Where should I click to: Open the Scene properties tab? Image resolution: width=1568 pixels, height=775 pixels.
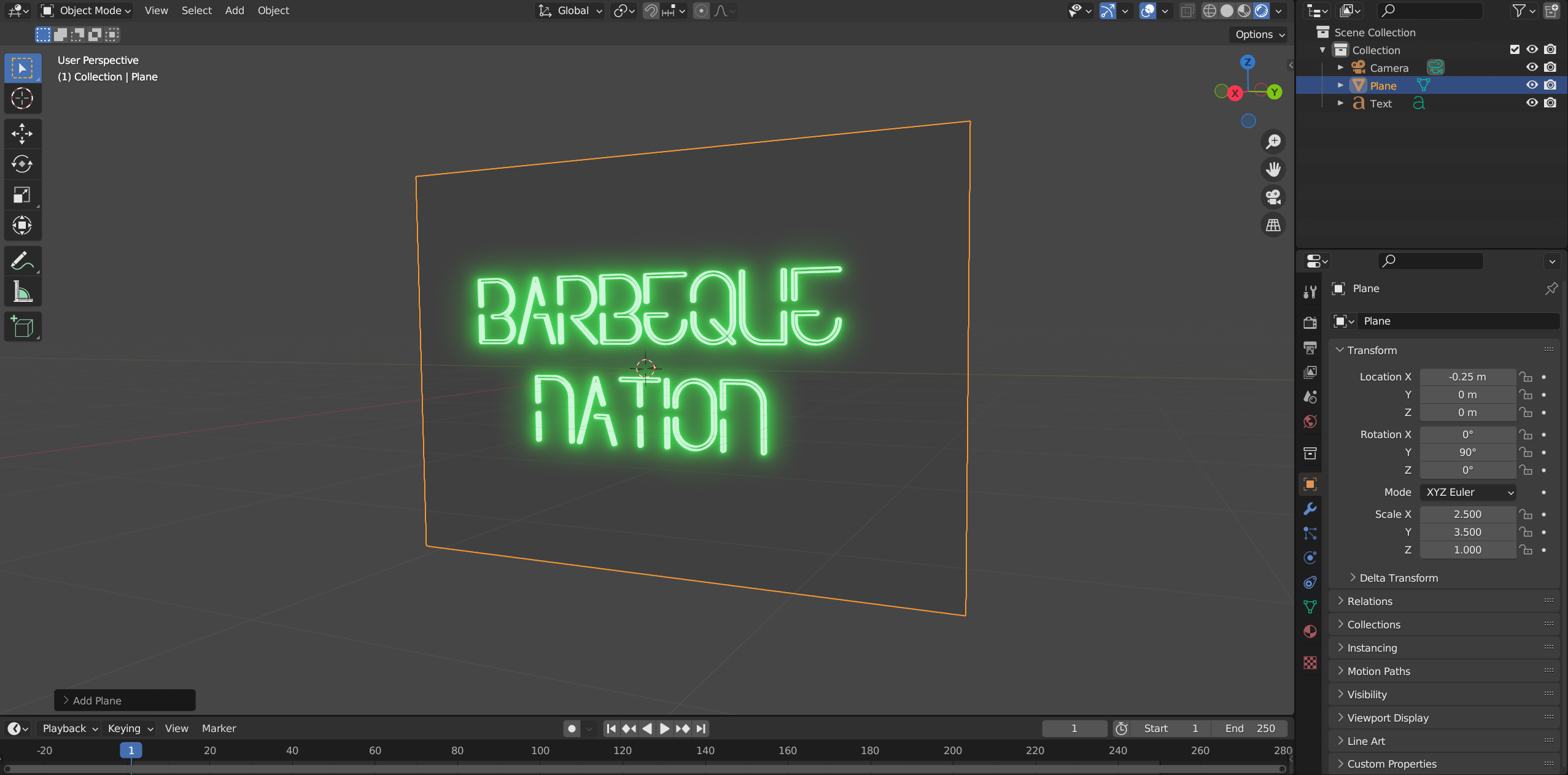[x=1310, y=397]
